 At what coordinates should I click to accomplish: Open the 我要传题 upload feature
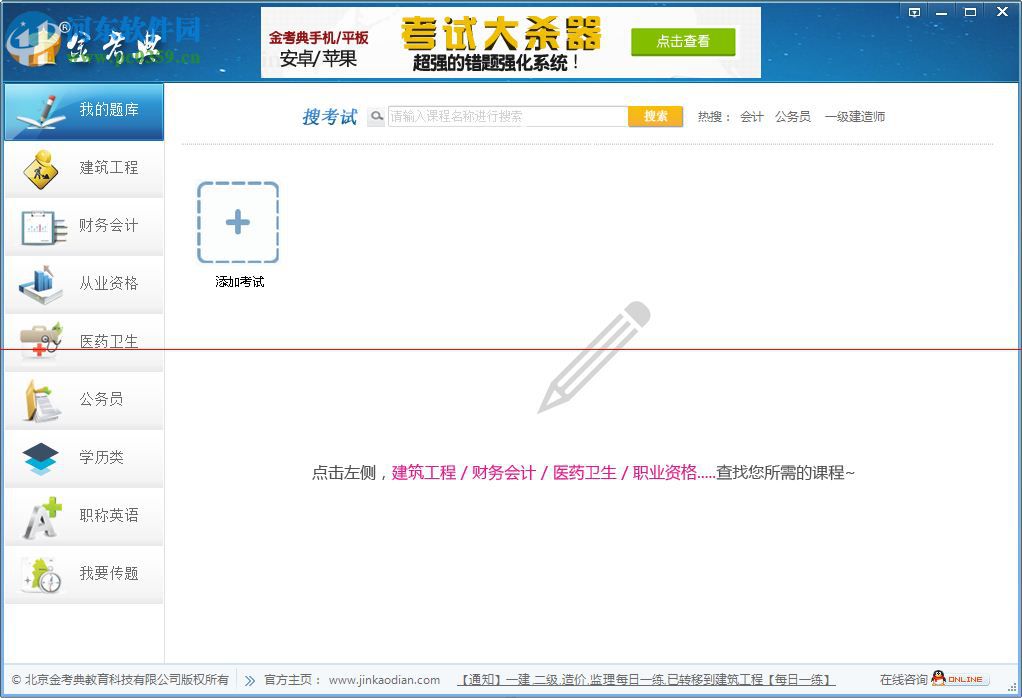coord(82,575)
